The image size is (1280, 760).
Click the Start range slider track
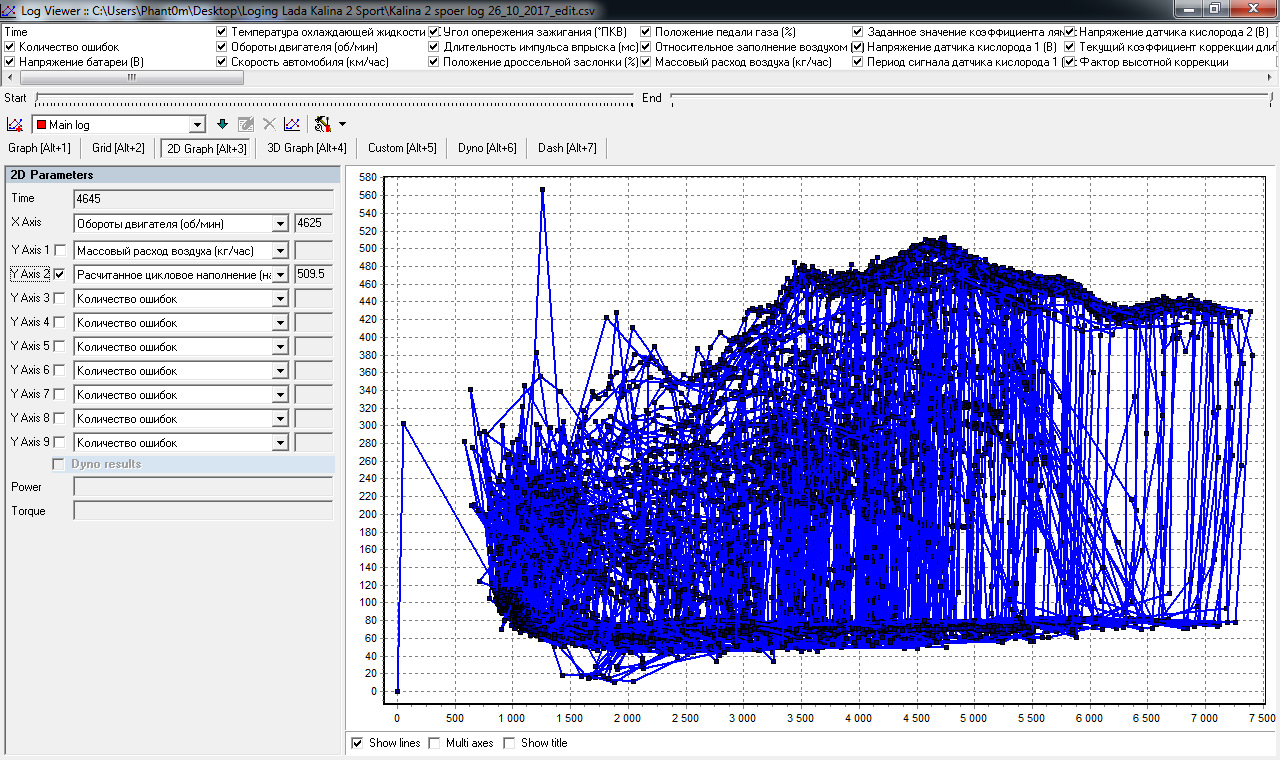tap(334, 98)
